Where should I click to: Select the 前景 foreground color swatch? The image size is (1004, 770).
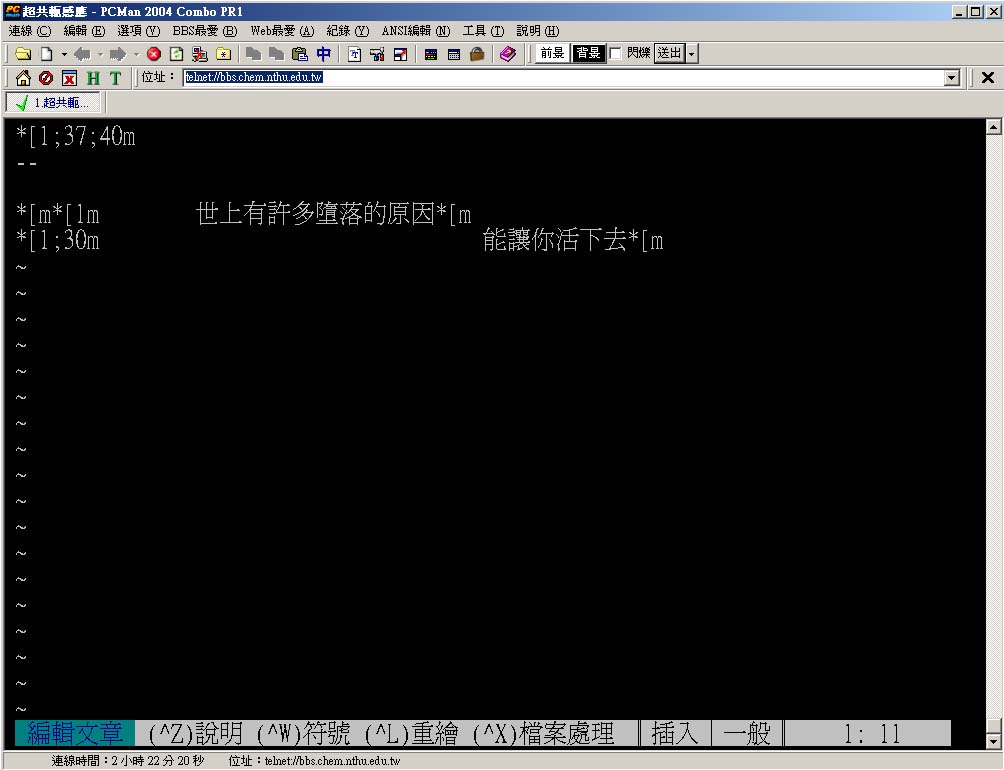[552, 54]
